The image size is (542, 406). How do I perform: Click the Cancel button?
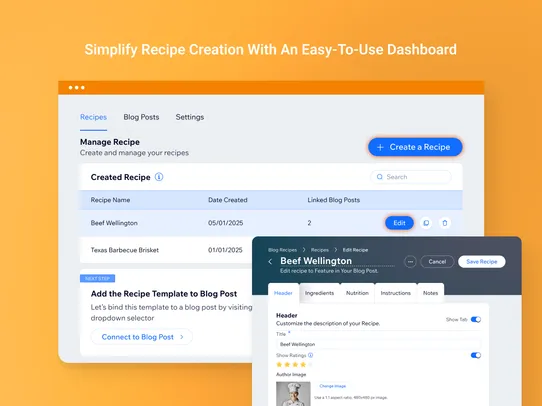(437, 262)
